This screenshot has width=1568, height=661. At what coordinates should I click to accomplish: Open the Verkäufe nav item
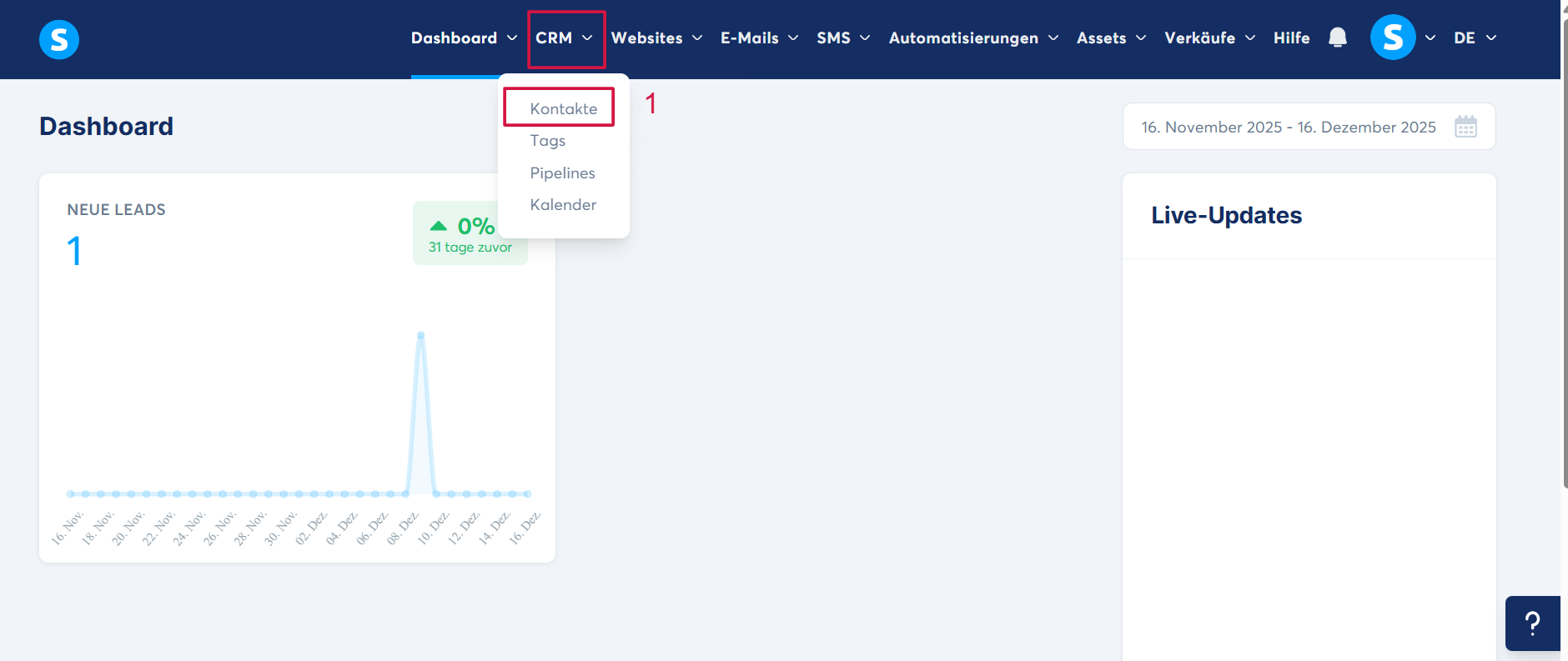click(1199, 38)
